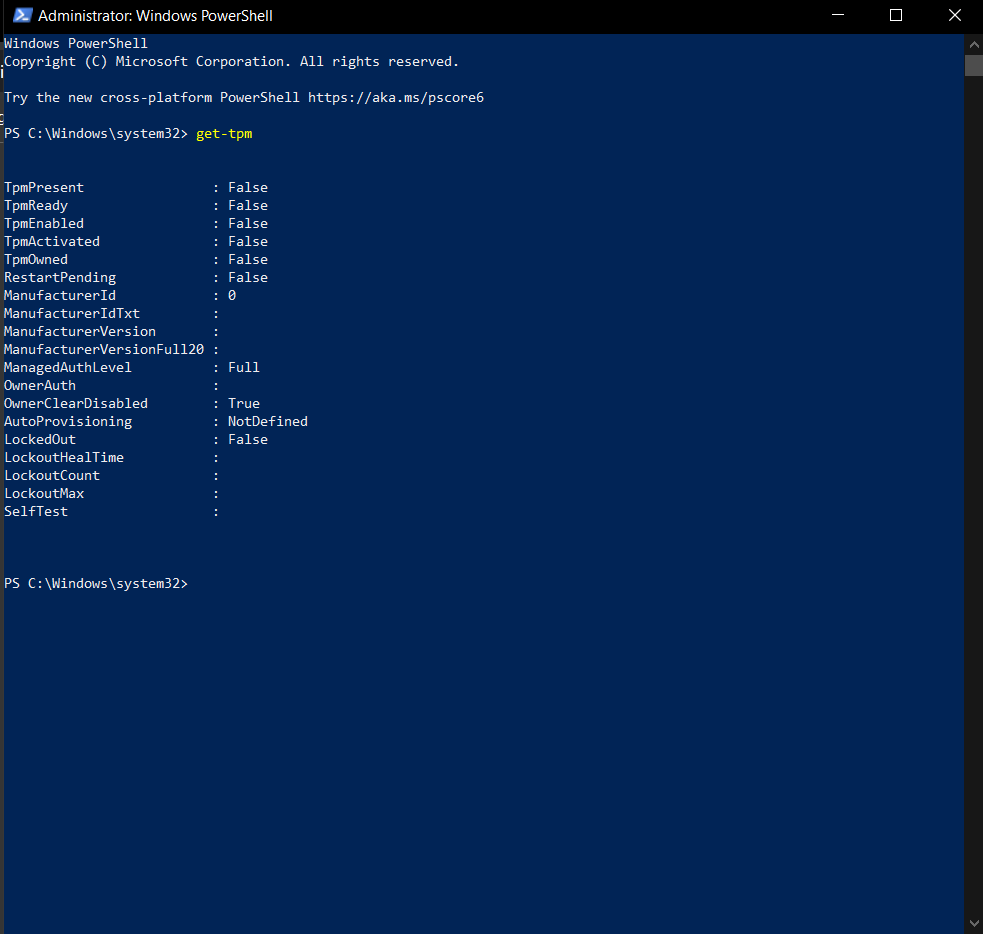Viewport: 983px width, 934px height.
Task: Click the 'OwnerAuth' property name
Action: pyautogui.click(x=40, y=386)
